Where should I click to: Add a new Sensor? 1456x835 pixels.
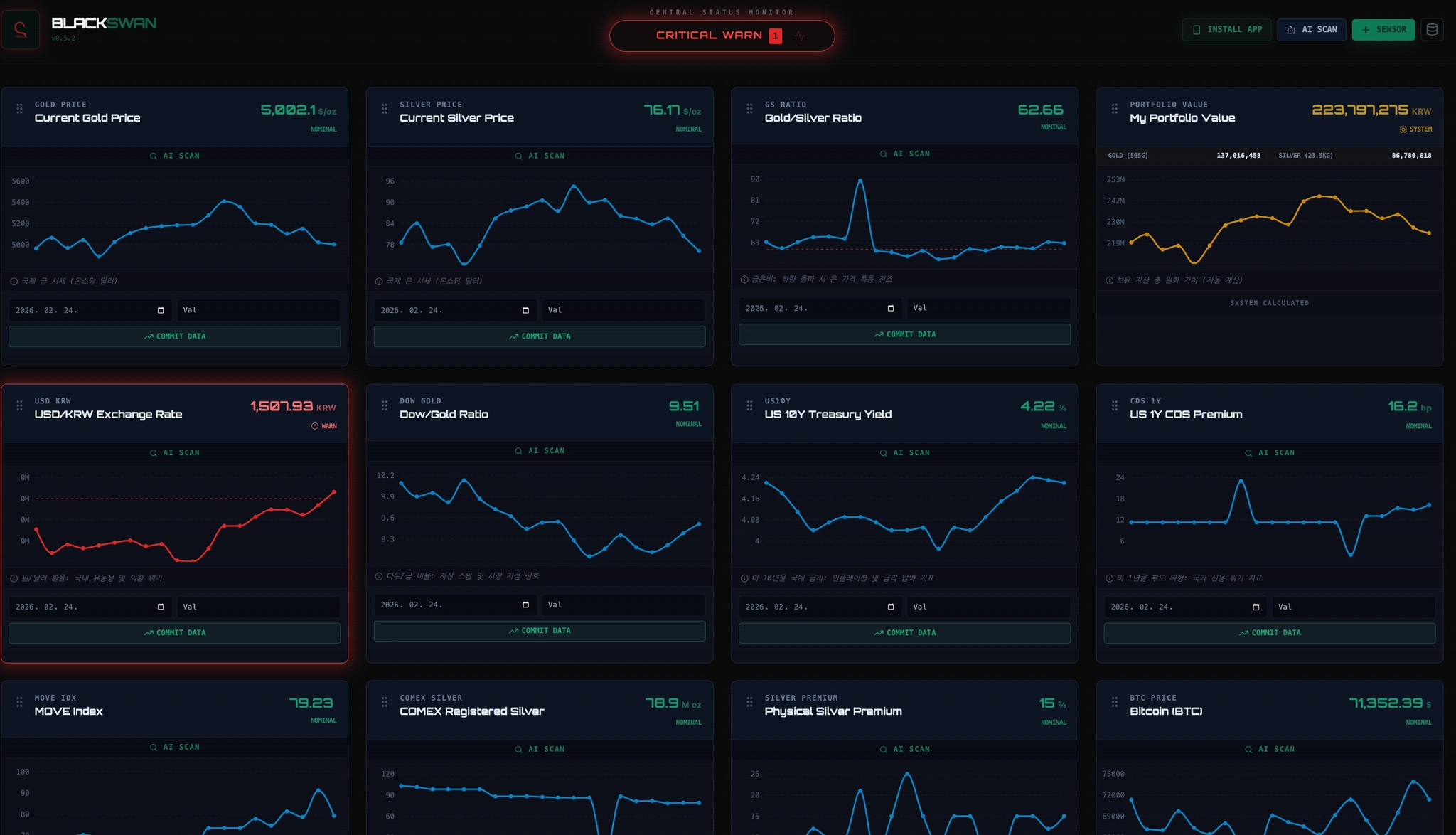point(1383,30)
